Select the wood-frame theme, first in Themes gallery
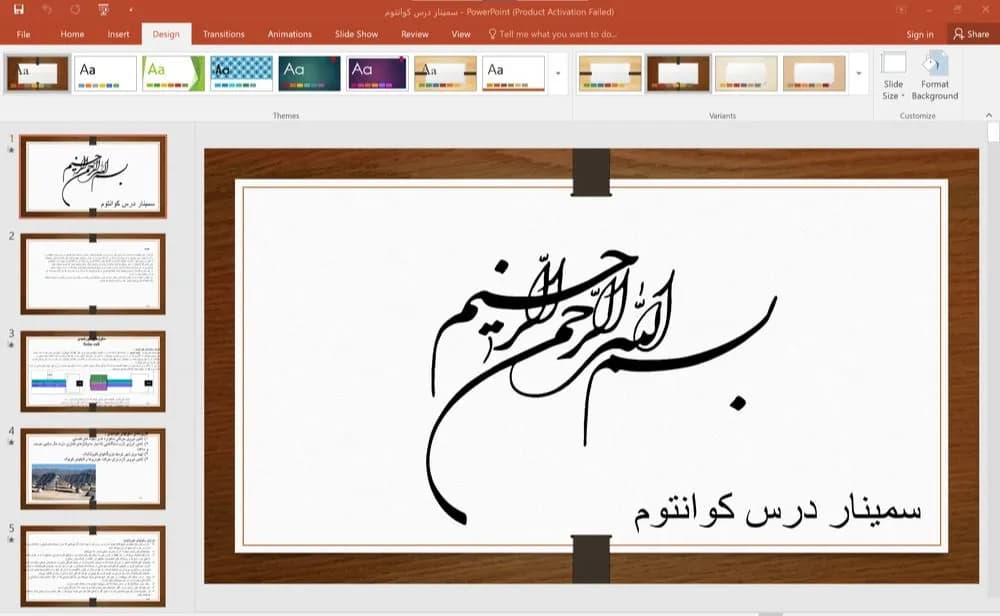The image size is (1000, 616). point(38,73)
